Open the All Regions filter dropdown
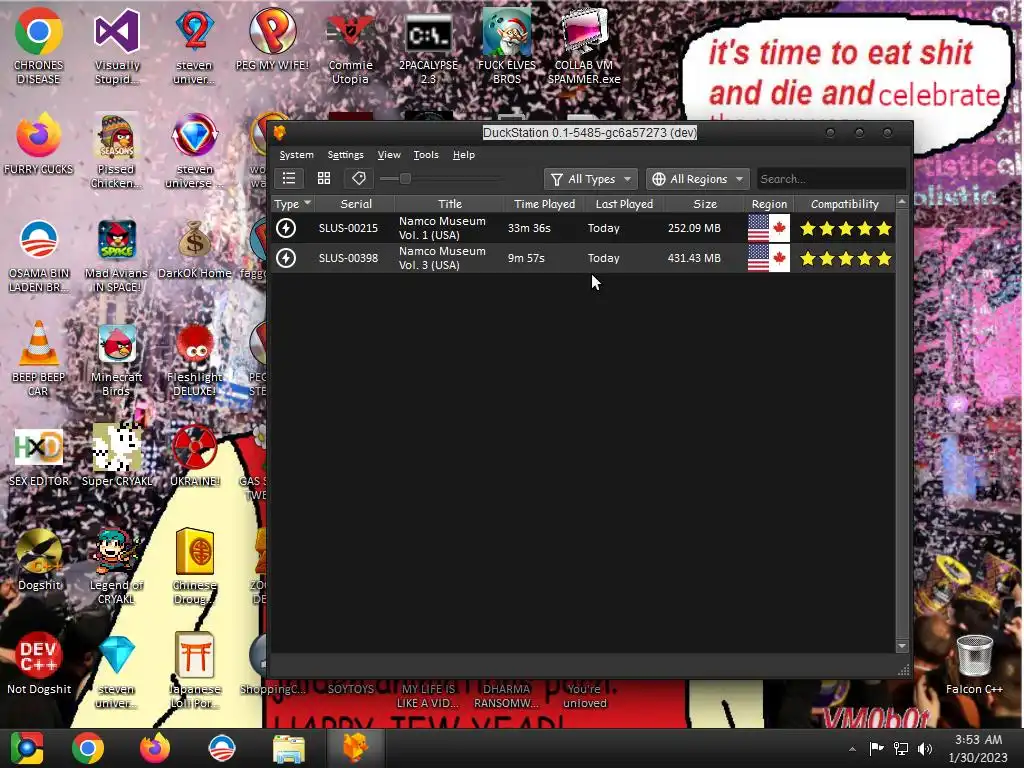The height and width of the screenshot is (768, 1024). (x=697, y=179)
